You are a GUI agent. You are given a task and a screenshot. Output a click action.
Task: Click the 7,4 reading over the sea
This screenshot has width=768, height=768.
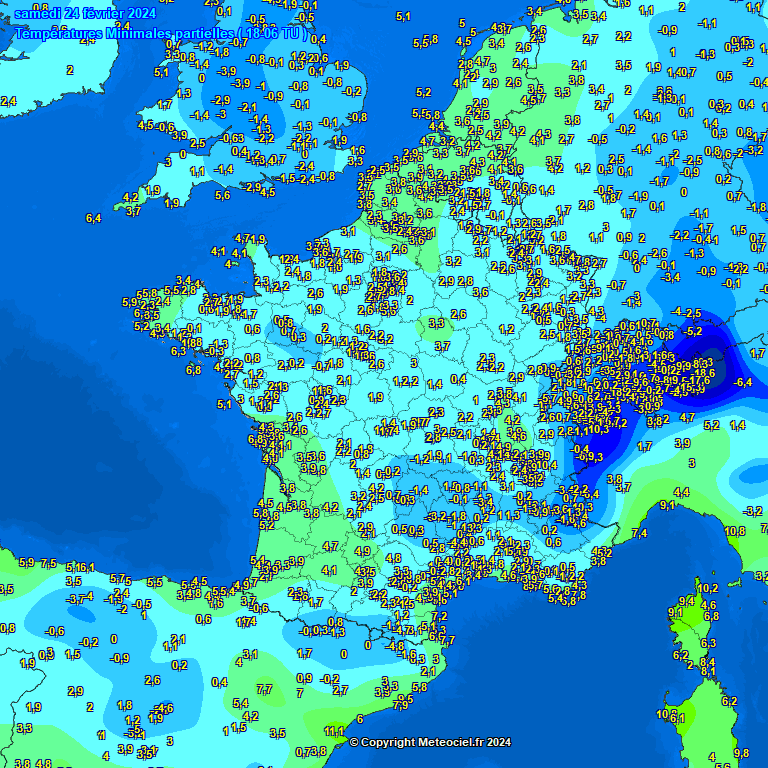coord(639,534)
